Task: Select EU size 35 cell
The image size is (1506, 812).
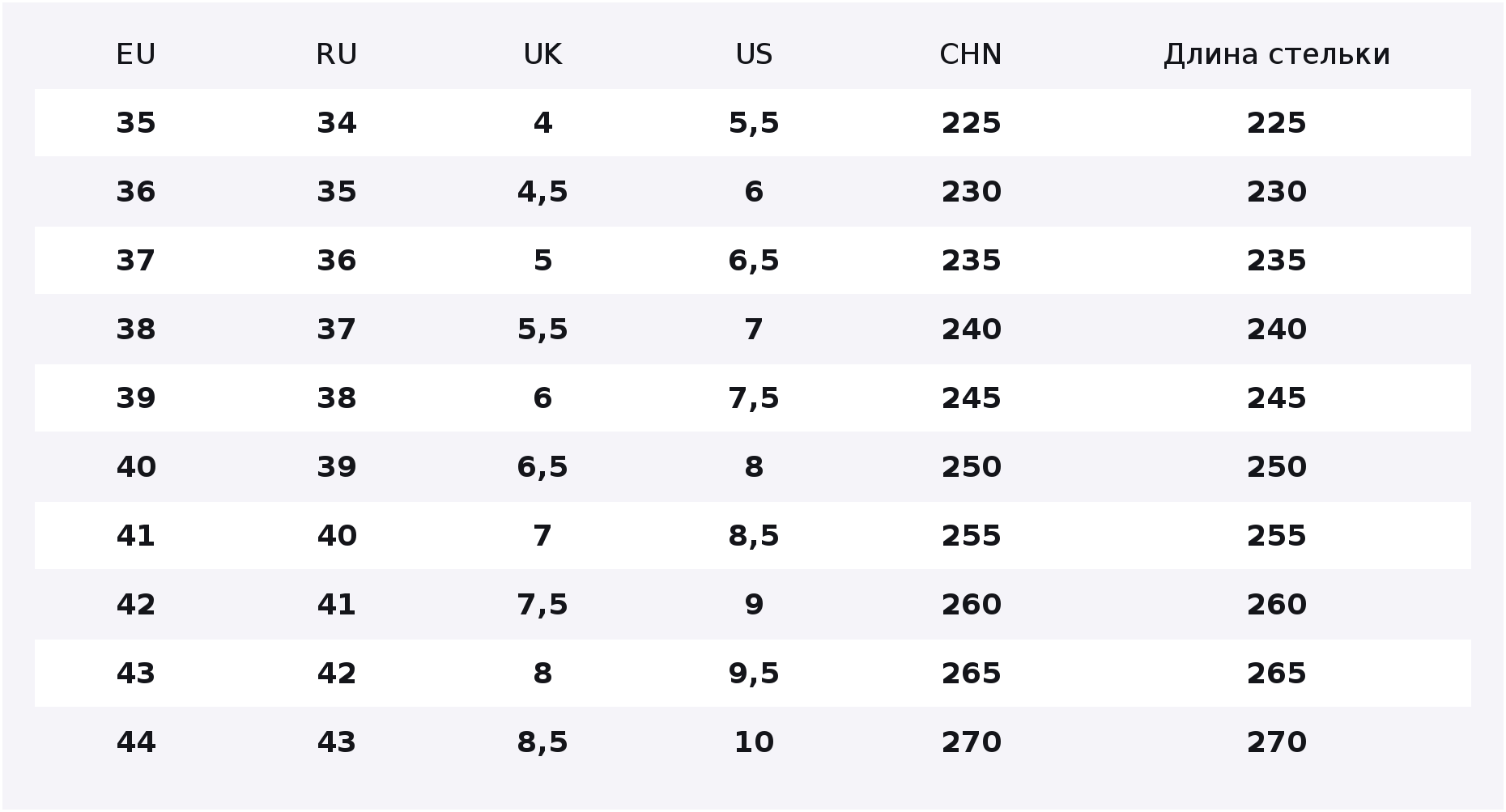Action: click(x=136, y=123)
